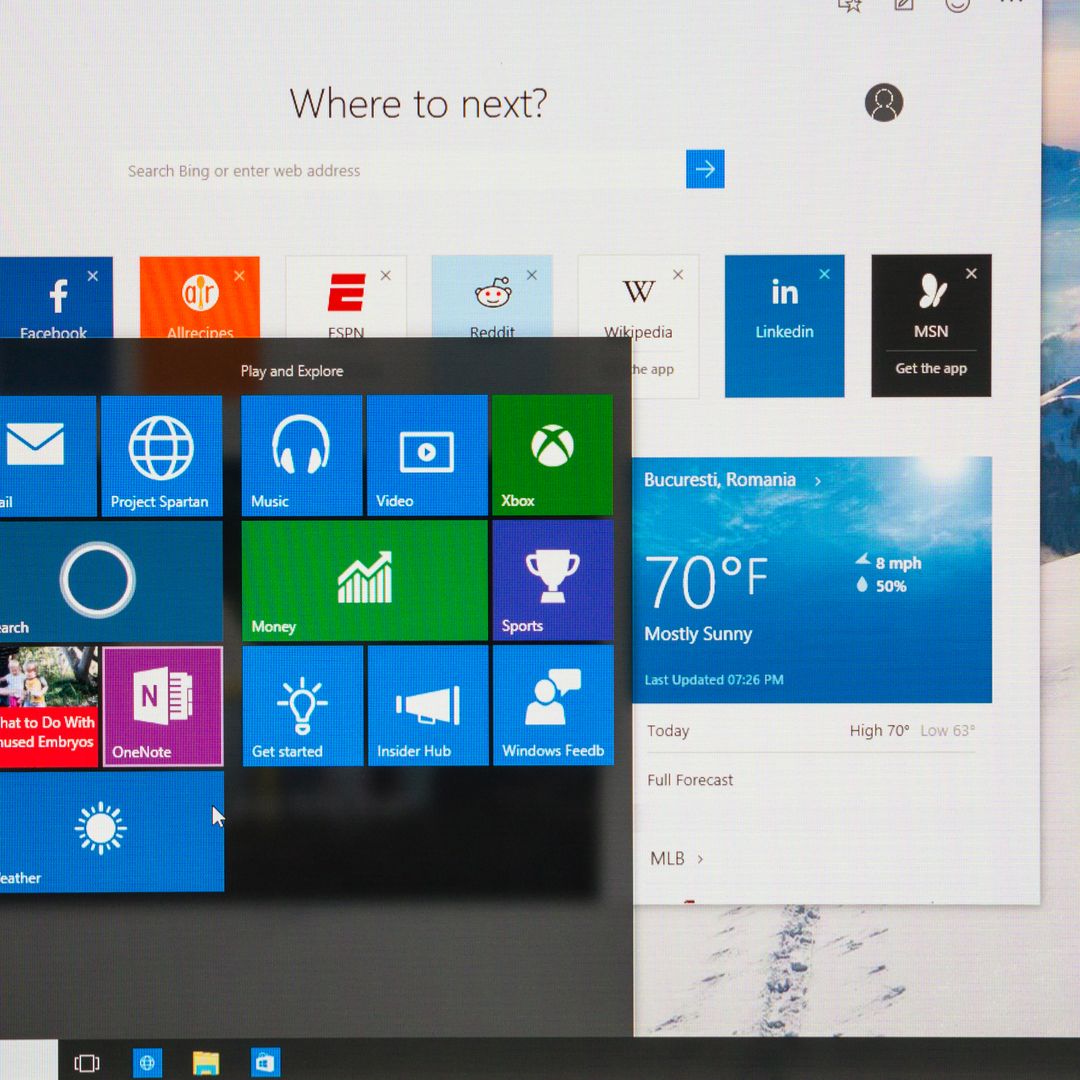The height and width of the screenshot is (1080, 1080).
Task: Open the Music tile
Action: pos(302,455)
